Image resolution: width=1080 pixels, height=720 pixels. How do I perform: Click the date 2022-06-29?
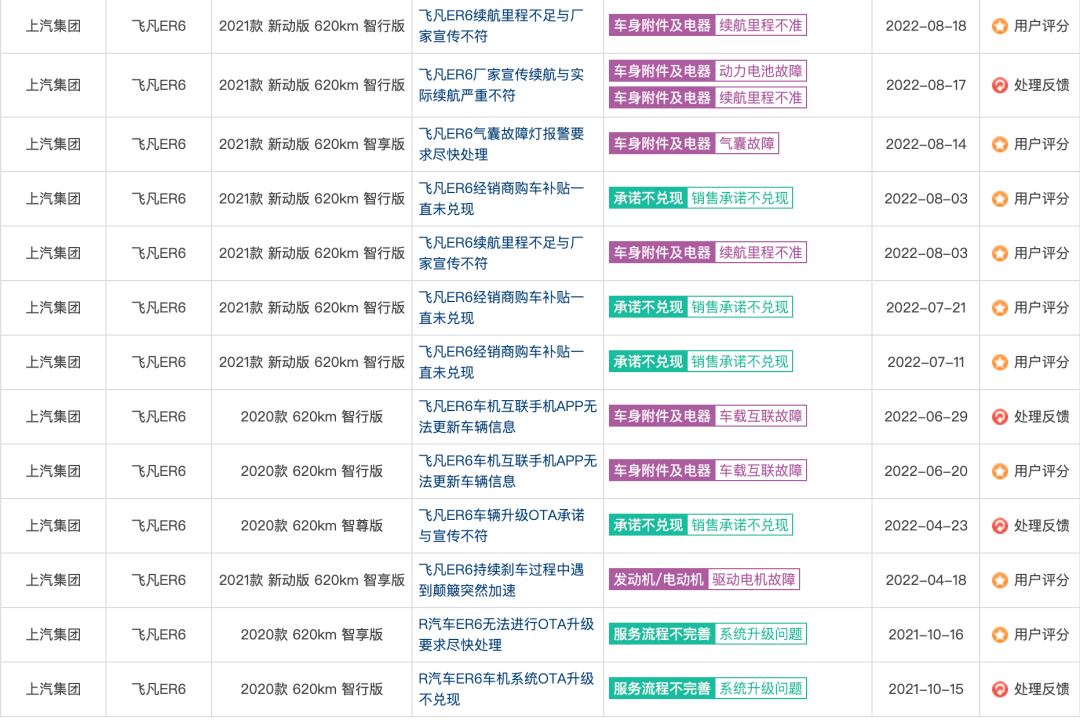tap(926, 417)
